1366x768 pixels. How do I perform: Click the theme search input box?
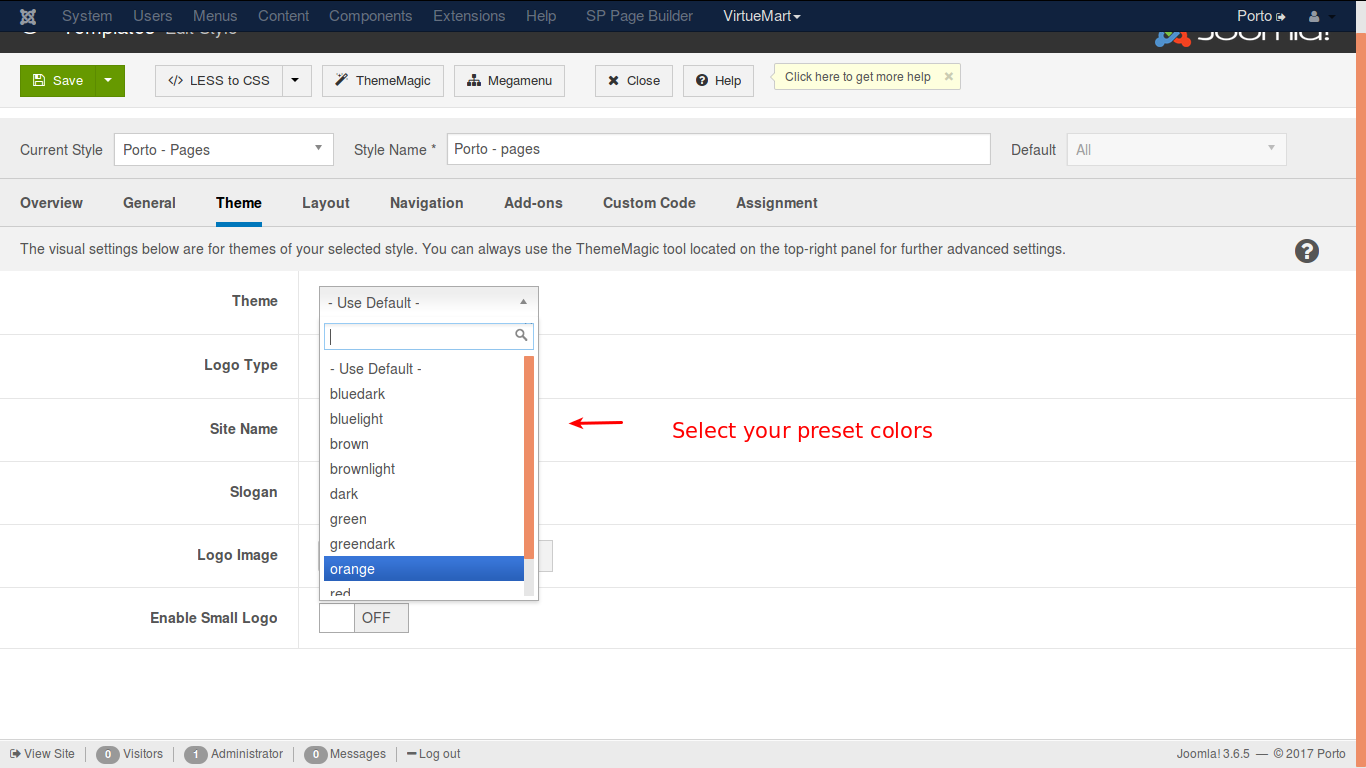(429, 336)
